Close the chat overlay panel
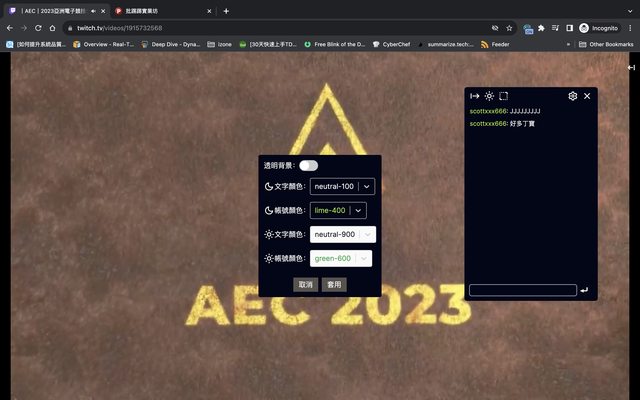The image size is (640, 400). pos(587,96)
